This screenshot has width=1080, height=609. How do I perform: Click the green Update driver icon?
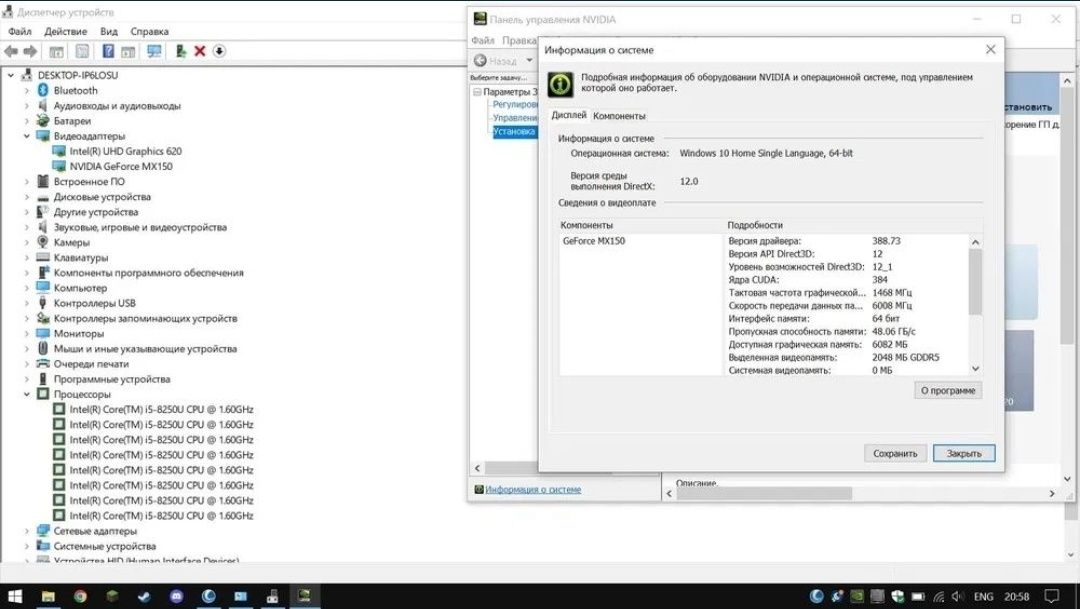pos(180,51)
